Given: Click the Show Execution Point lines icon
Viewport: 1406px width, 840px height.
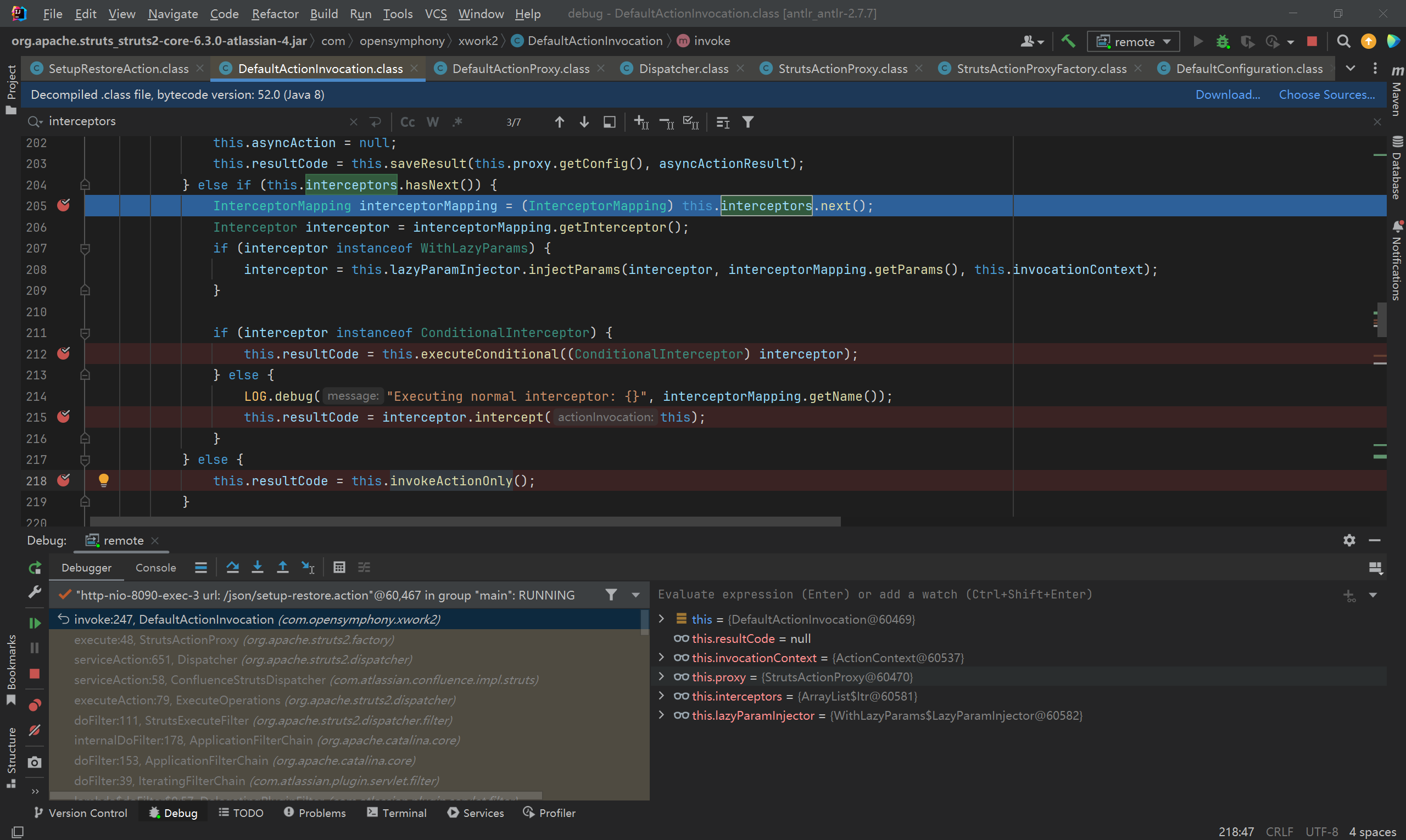Looking at the screenshot, I should pos(201,567).
